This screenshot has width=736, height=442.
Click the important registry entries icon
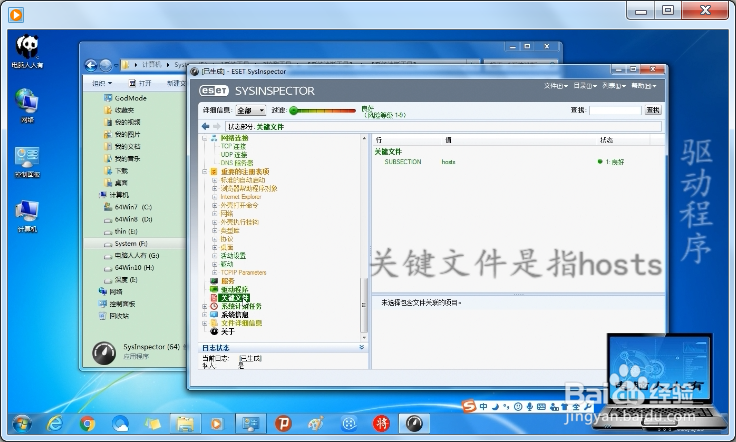coord(214,172)
